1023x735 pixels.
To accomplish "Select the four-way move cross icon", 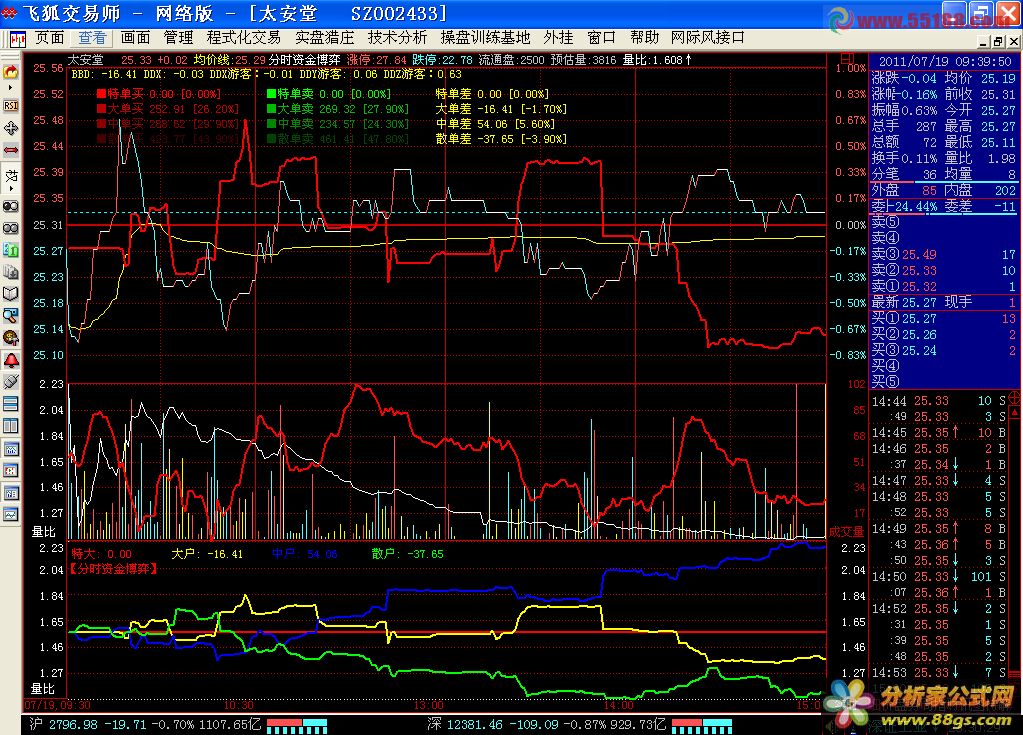I will point(11,128).
